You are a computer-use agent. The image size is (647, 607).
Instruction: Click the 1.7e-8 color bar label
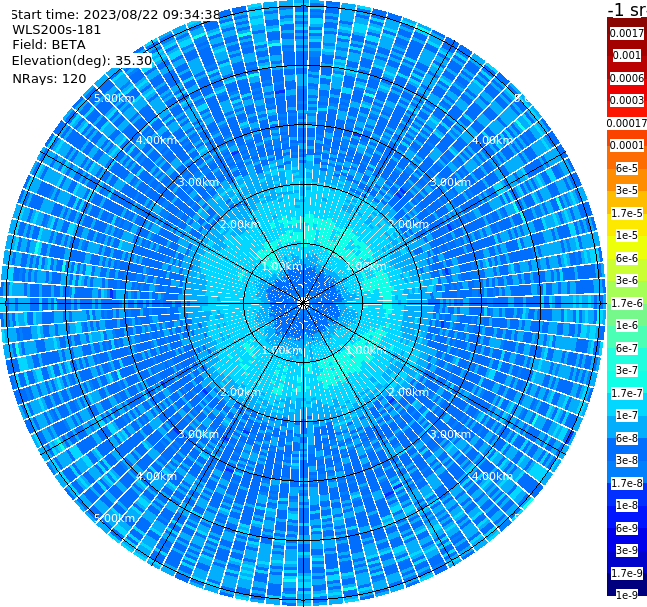pyautogui.click(x=627, y=483)
